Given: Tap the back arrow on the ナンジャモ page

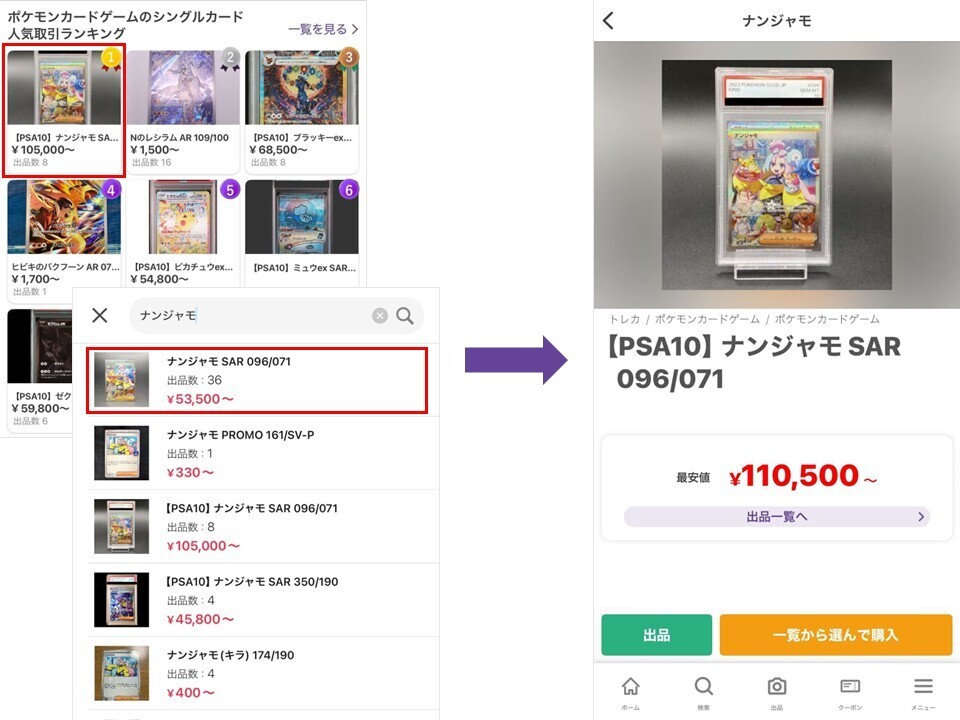Looking at the screenshot, I should coord(609,21).
